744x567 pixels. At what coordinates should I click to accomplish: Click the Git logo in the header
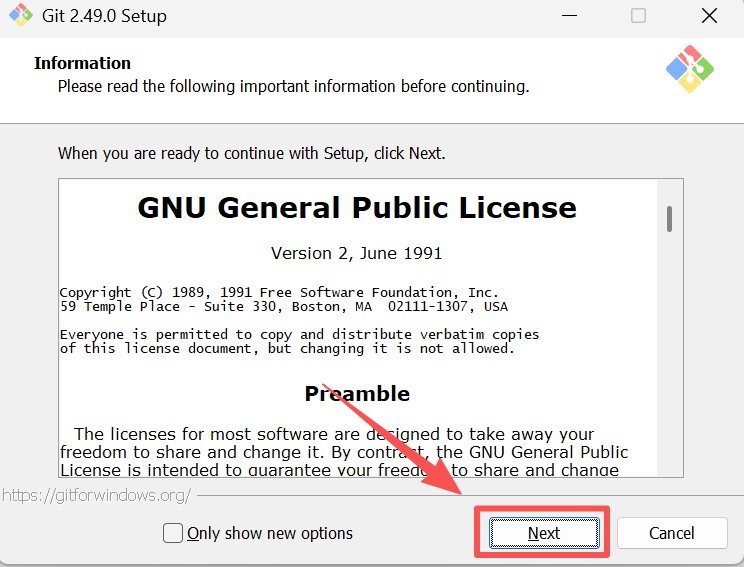coord(689,69)
